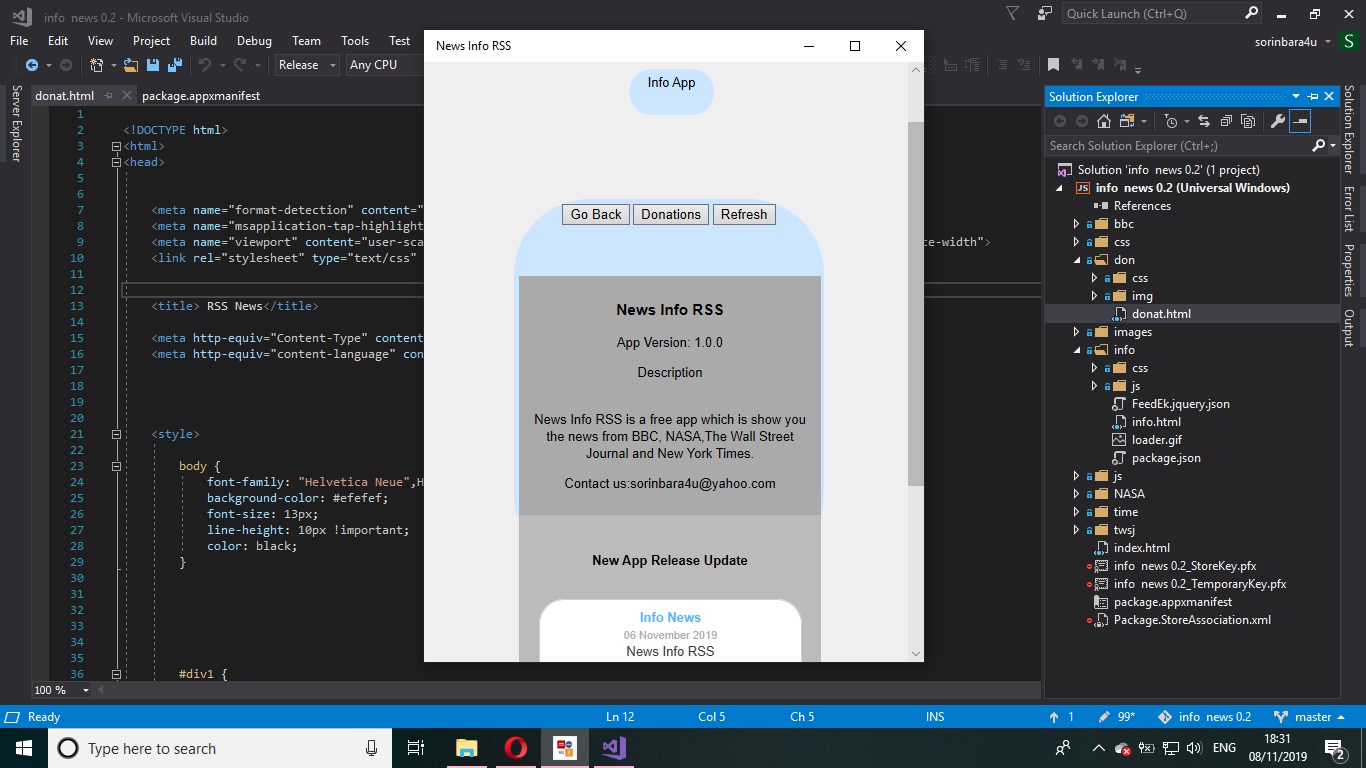This screenshot has height=768, width=1366.
Task: Click the Go Back button in app
Action: click(596, 214)
